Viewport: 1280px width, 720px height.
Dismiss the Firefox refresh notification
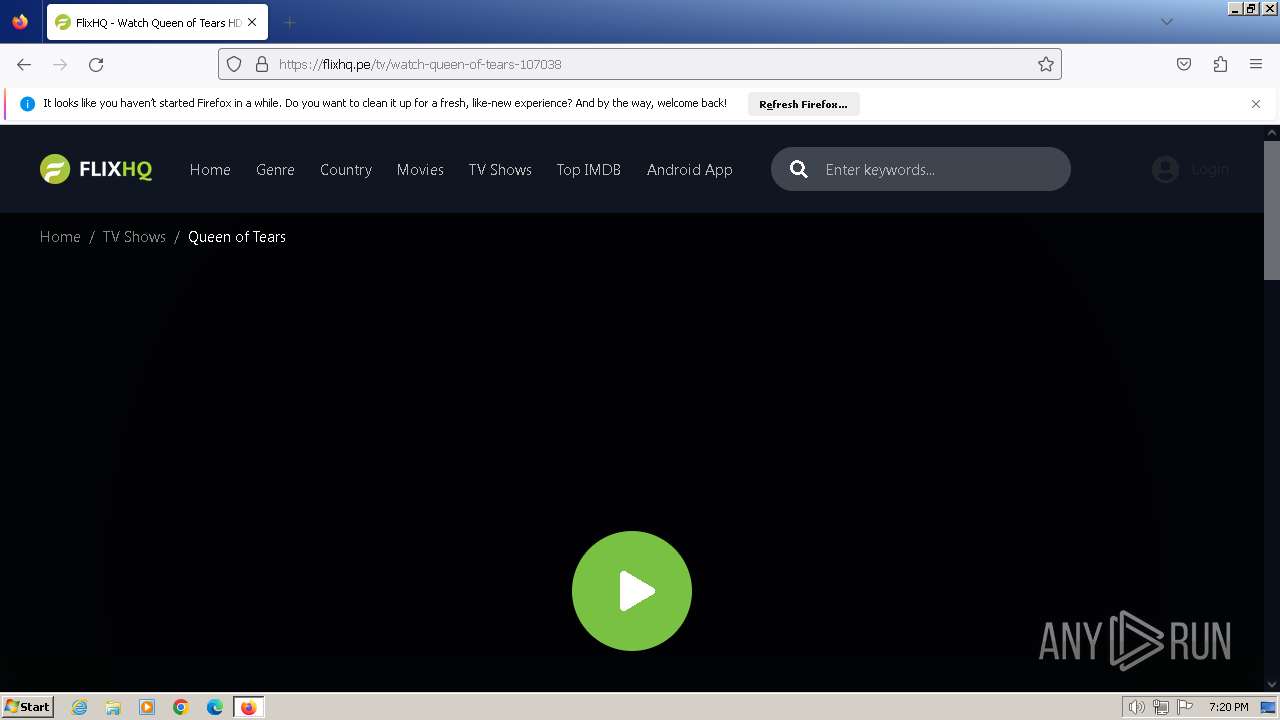1256,104
